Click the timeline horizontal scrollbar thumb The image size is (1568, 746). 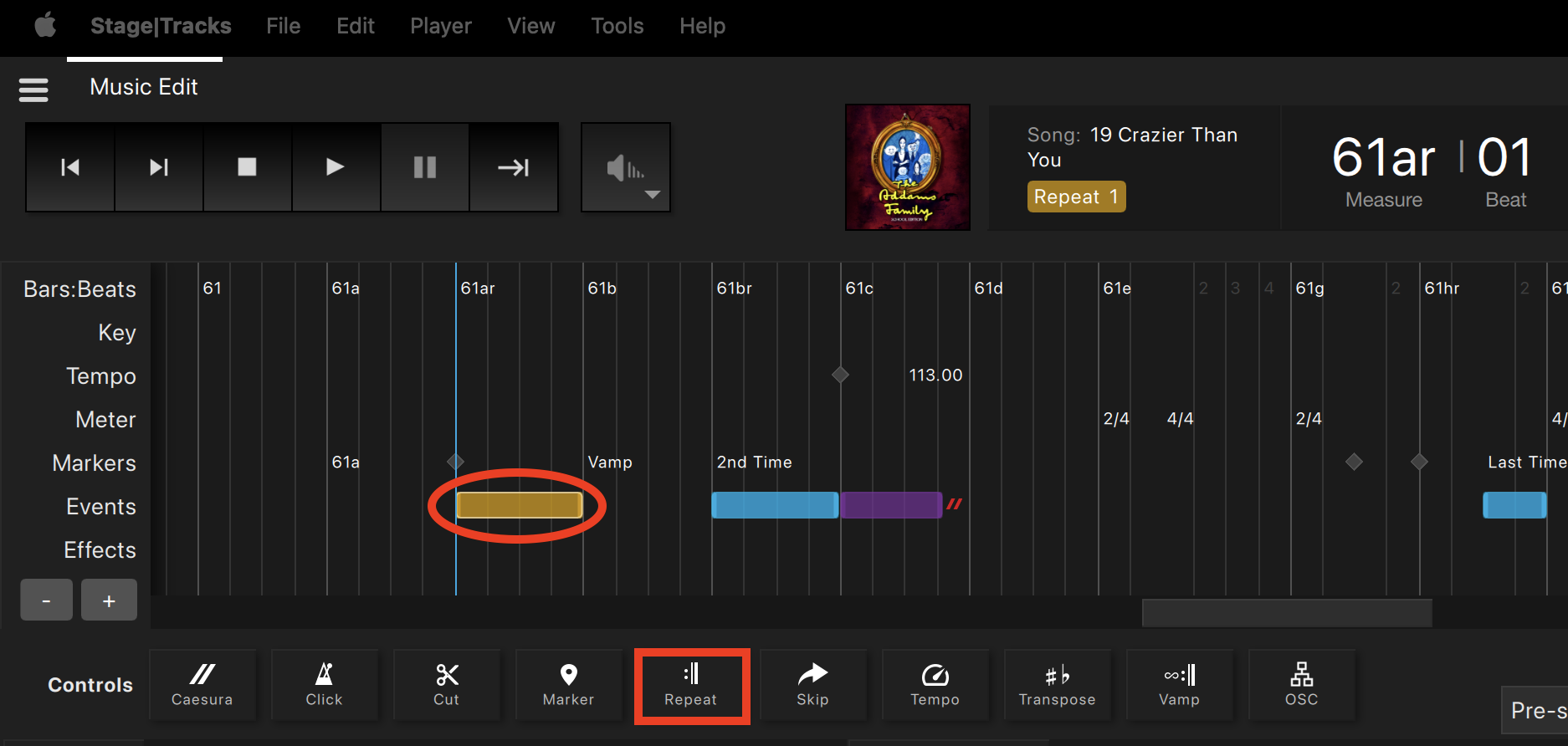click(1287, 613)
